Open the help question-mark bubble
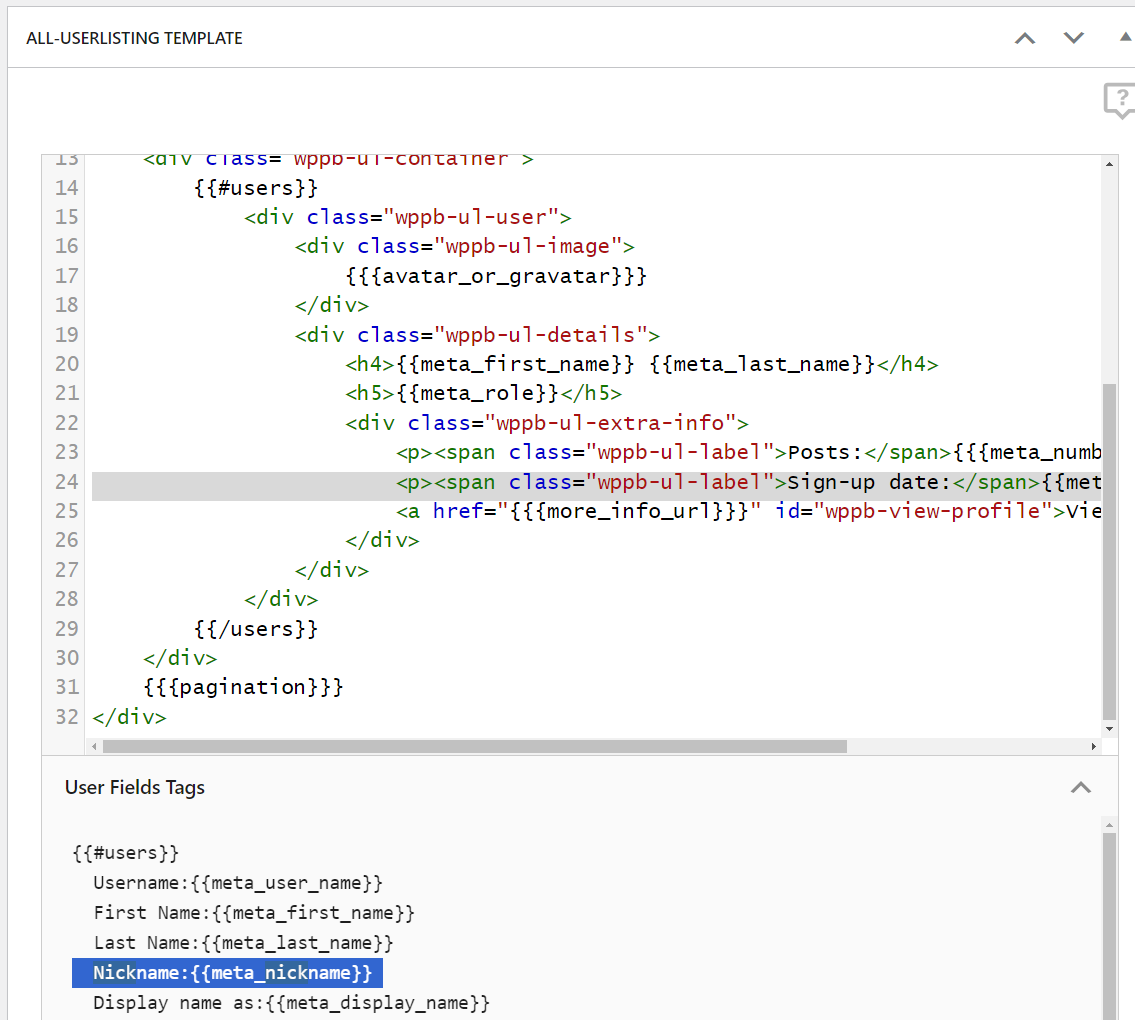 [1120, 100]
